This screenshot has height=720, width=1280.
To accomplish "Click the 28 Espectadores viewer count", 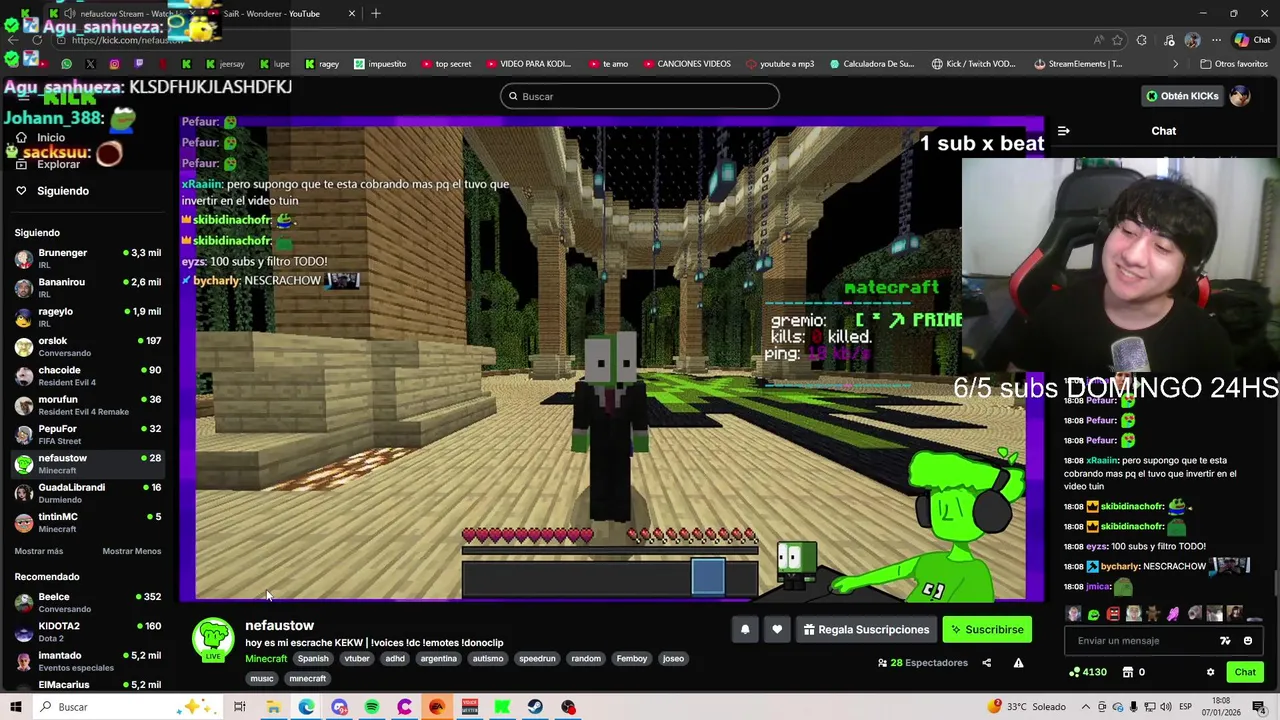I will pos(922,663).
